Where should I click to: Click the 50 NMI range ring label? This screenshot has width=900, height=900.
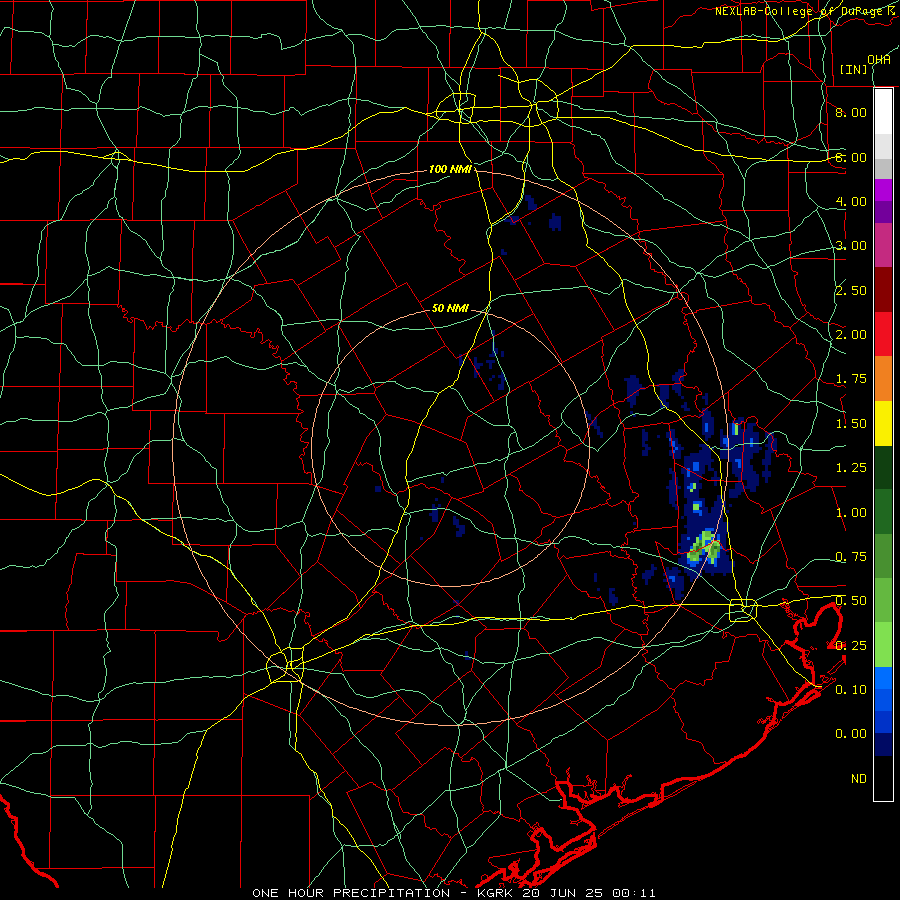click(450, 308)
